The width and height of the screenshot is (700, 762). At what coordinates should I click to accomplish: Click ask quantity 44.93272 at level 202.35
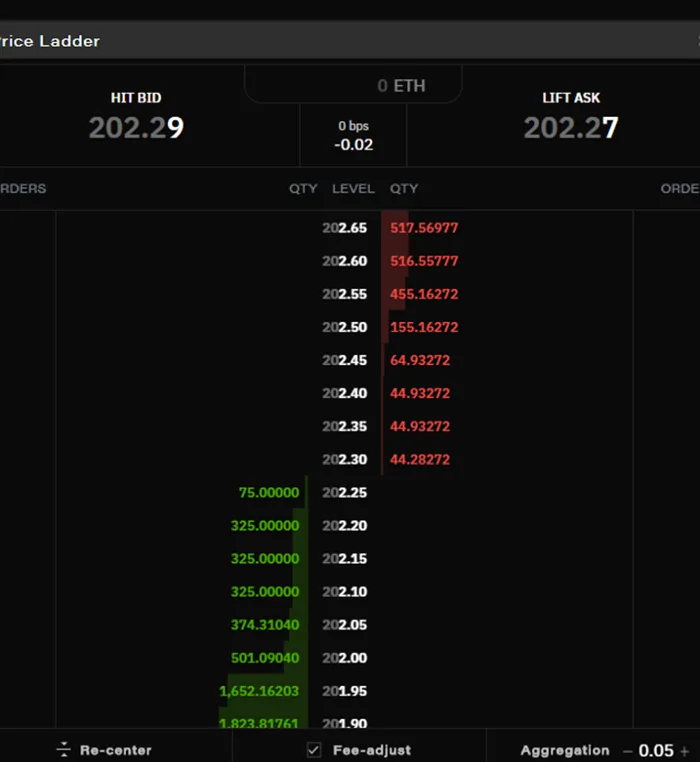click(420, 426)
